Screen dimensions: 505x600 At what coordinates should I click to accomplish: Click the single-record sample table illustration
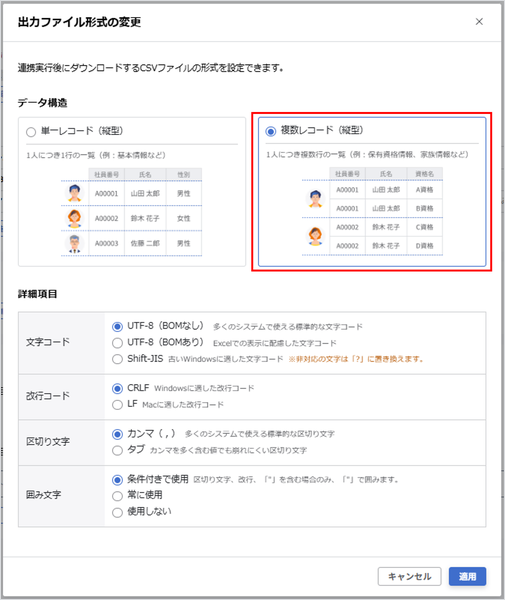[131, 212]
